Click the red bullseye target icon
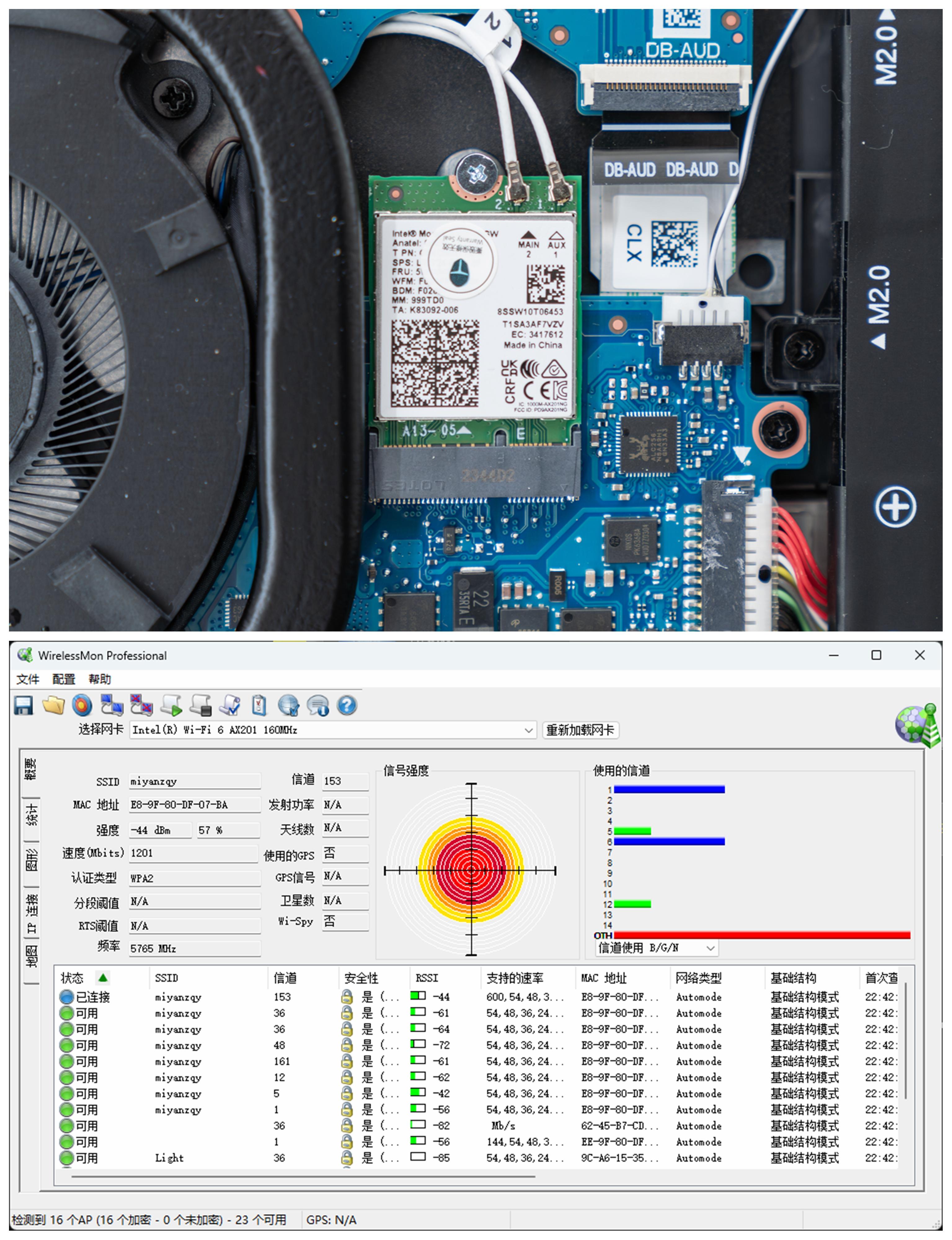Screen dimensions: 952x1240 click(82, 706)
